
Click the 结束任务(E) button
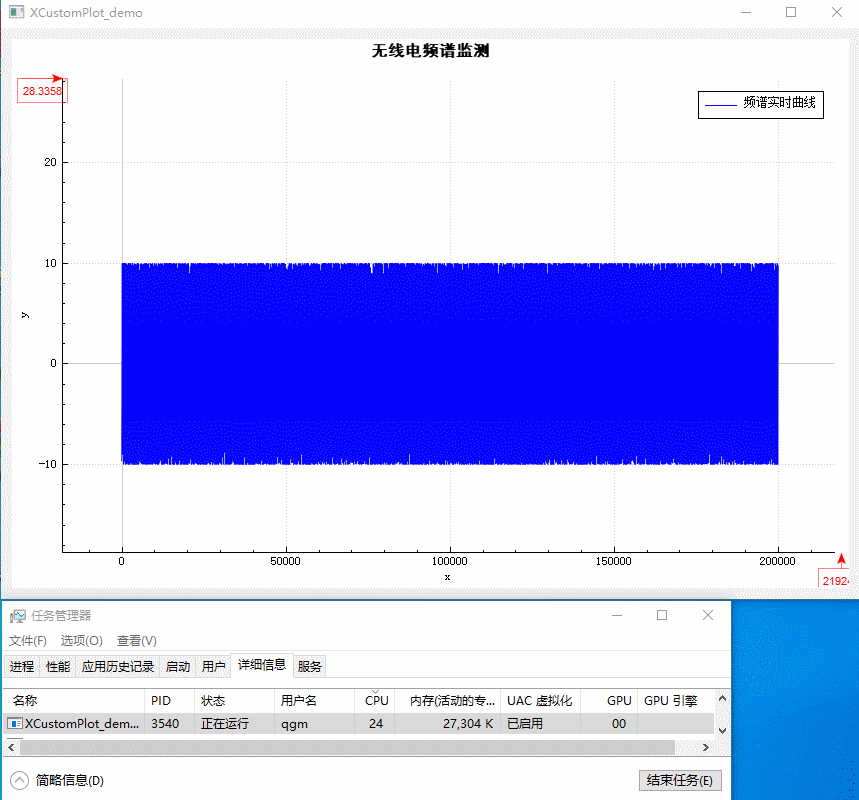(680, 780)
